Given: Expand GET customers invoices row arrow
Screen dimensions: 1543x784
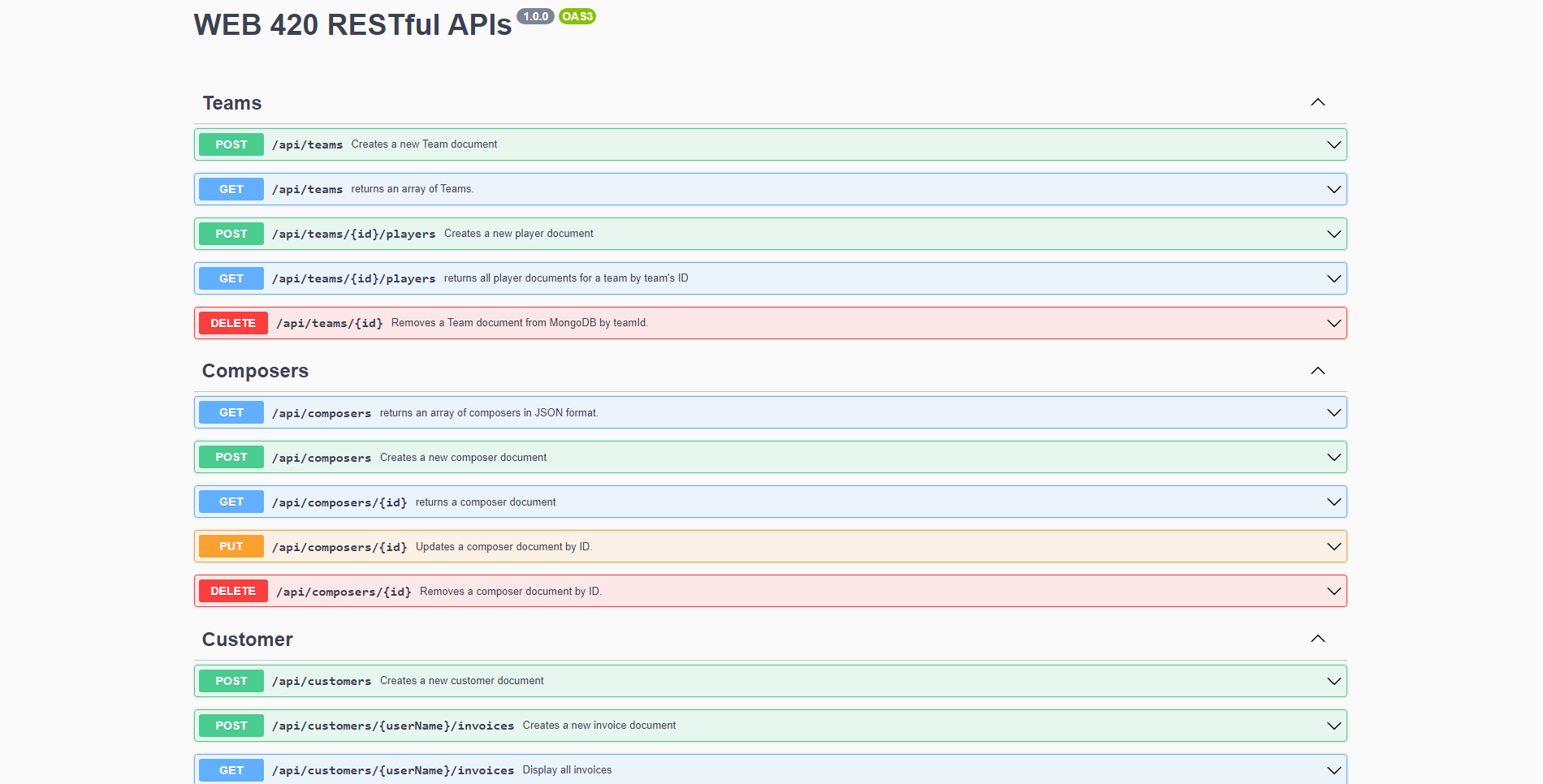Looking at the screenshot, I should point(1333,770).
